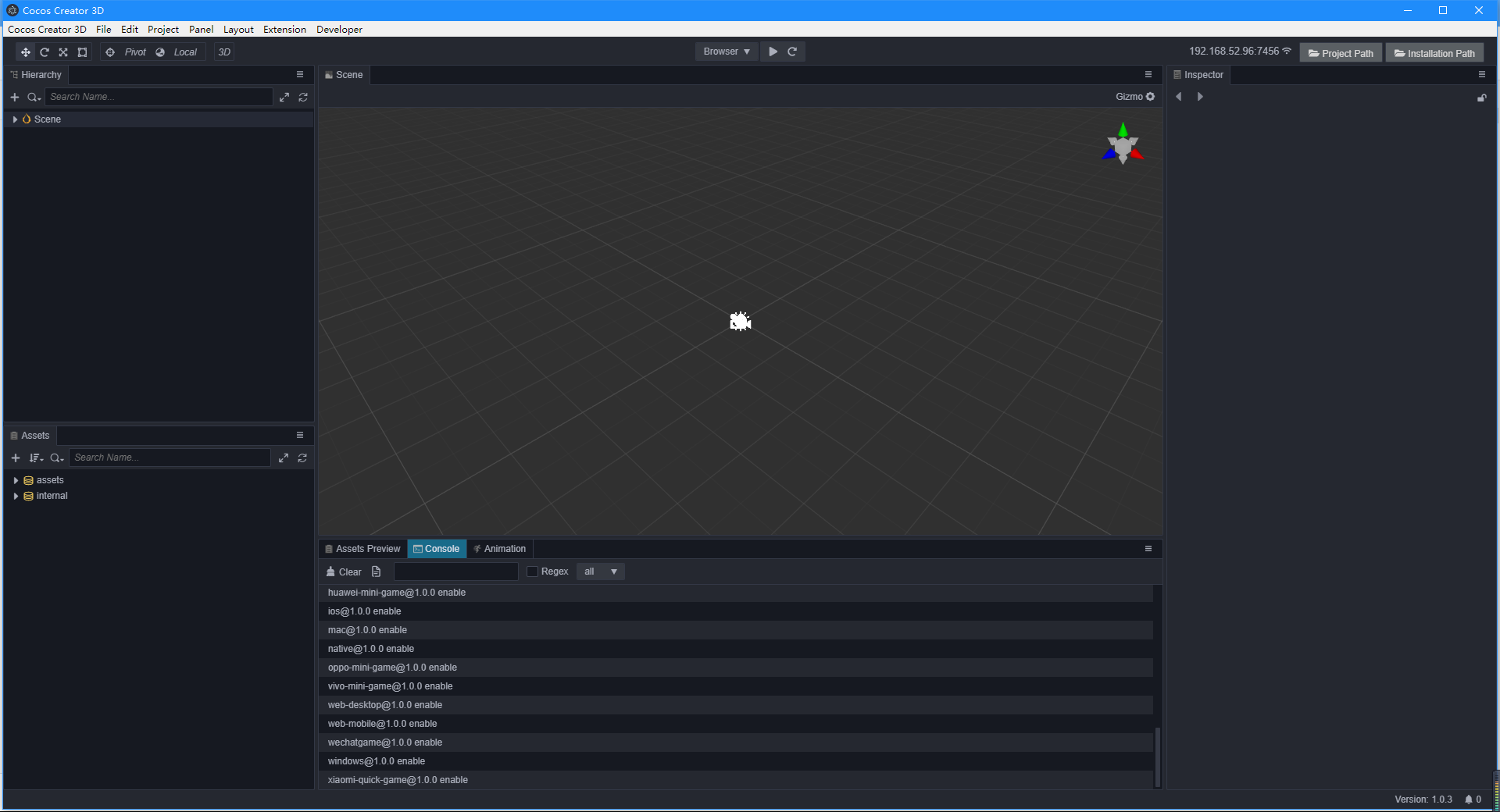Image resolution: width=1500 pixels, height=812 pixels.
Task: Open the Scene panel menu
Action: click(1148, 75)
